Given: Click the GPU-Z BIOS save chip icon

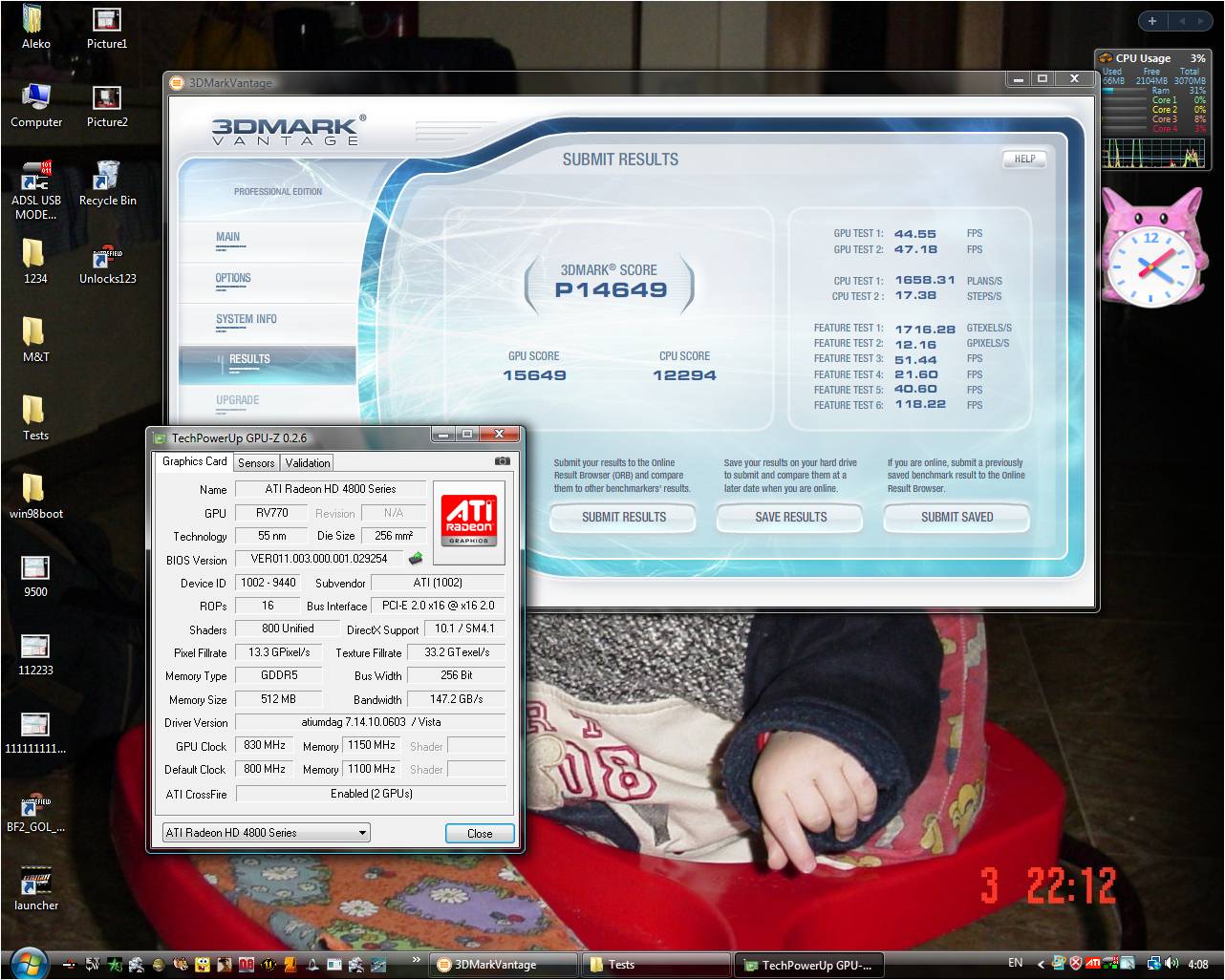Looking at the screenshot, I should coord(415,559).
